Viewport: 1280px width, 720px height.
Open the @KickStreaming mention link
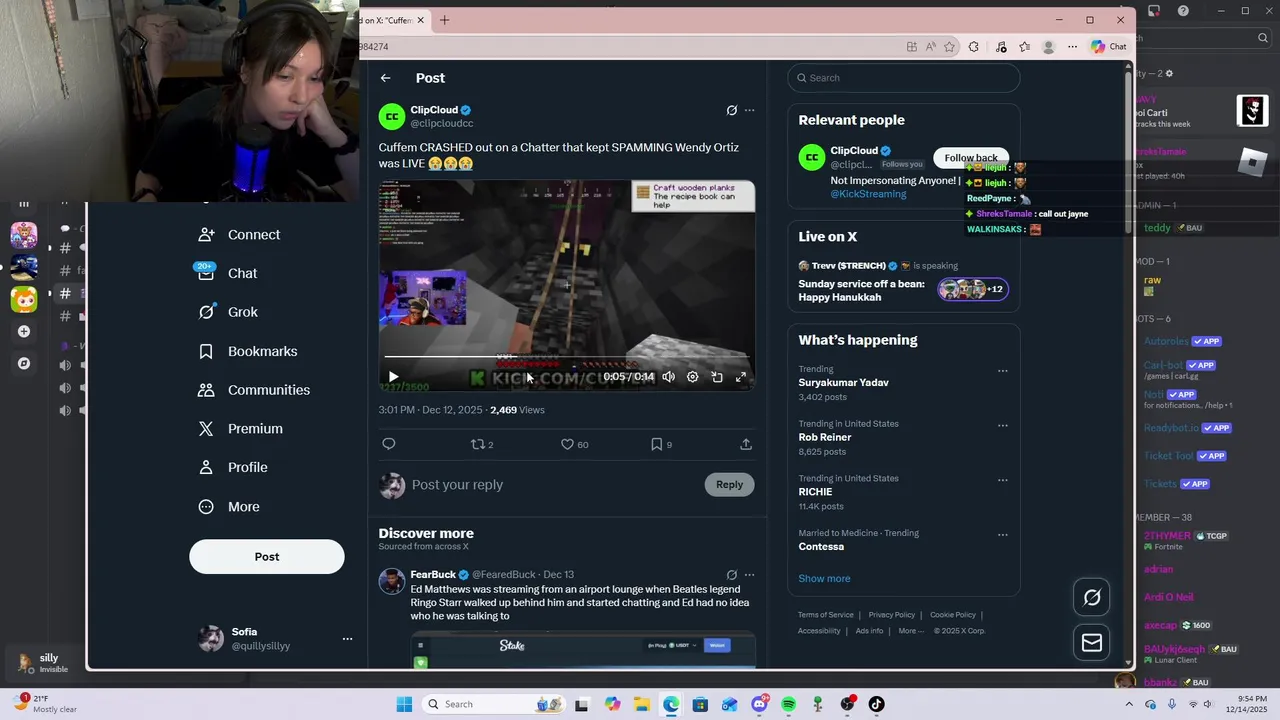coord(868,194)
